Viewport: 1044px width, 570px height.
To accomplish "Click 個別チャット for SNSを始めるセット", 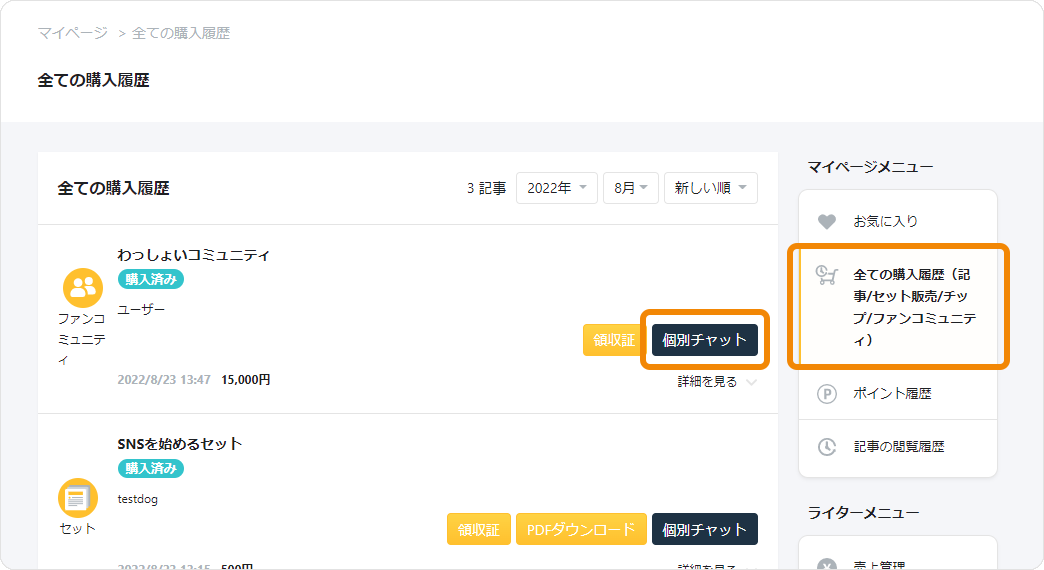I will pyautogui.click(x=704, y=529).
